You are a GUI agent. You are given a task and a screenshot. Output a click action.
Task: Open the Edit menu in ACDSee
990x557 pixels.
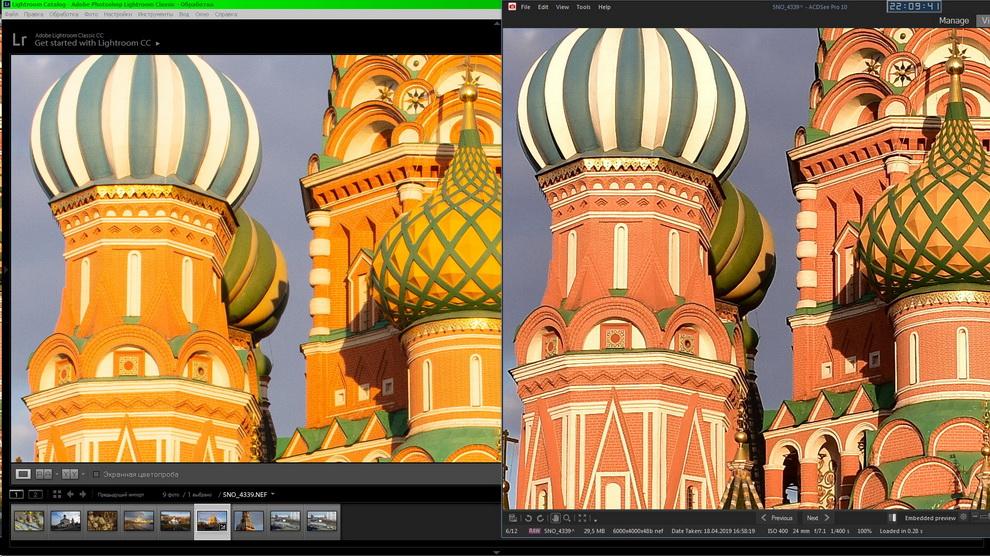click(x=543, y=7)
